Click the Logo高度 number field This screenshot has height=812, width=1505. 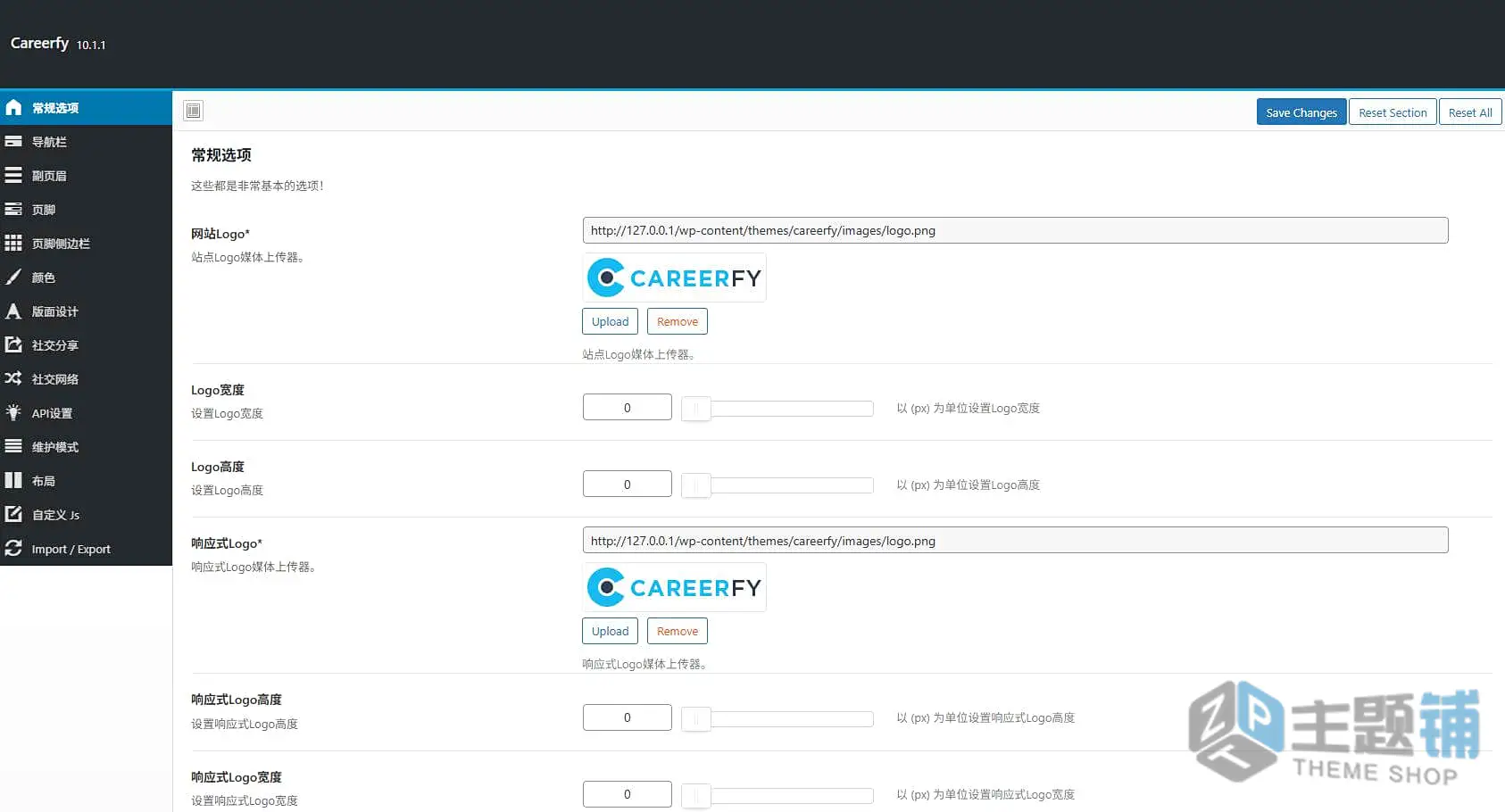(628, 484)
